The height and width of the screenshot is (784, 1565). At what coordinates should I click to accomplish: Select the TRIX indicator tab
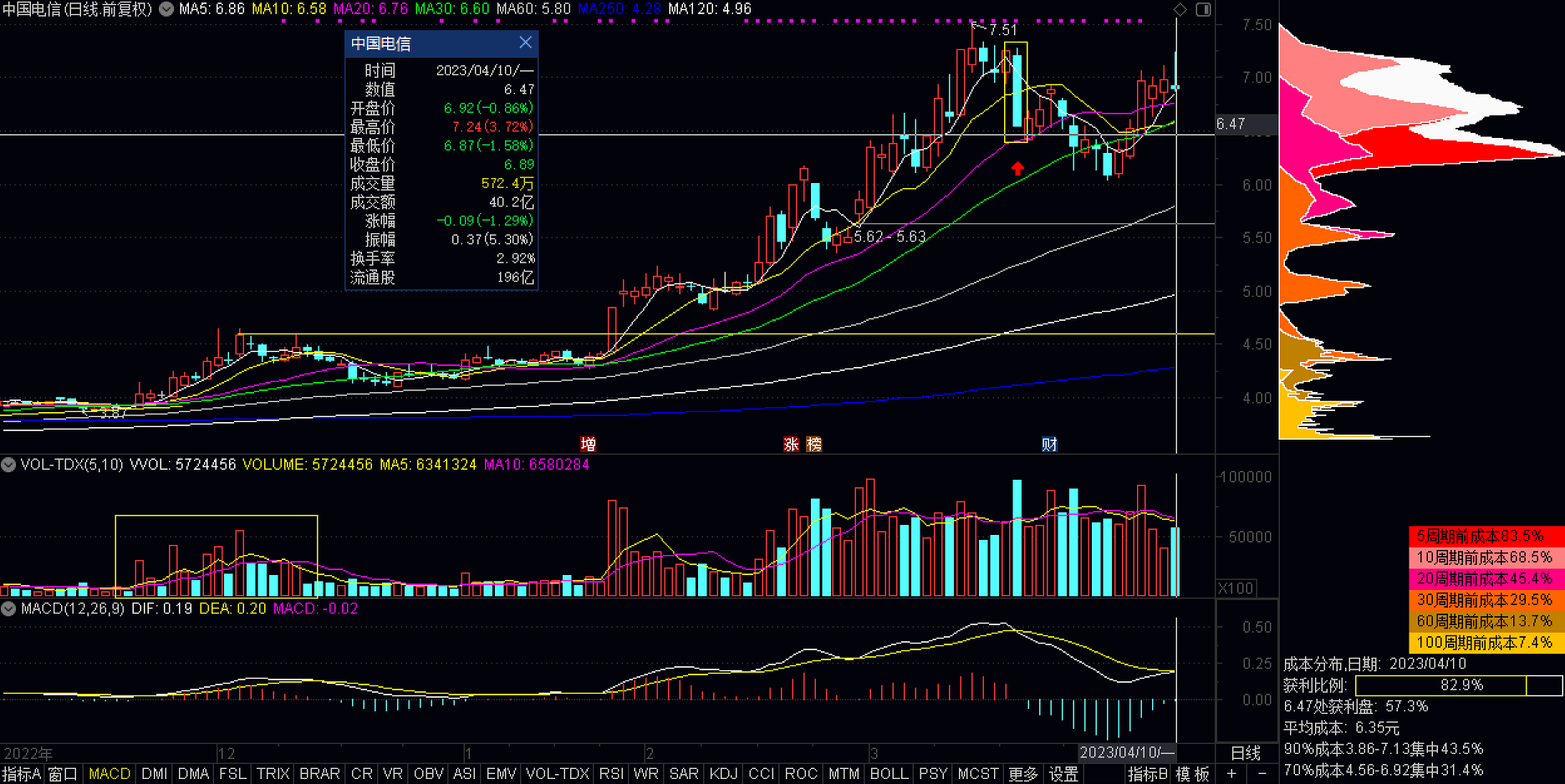273,774
